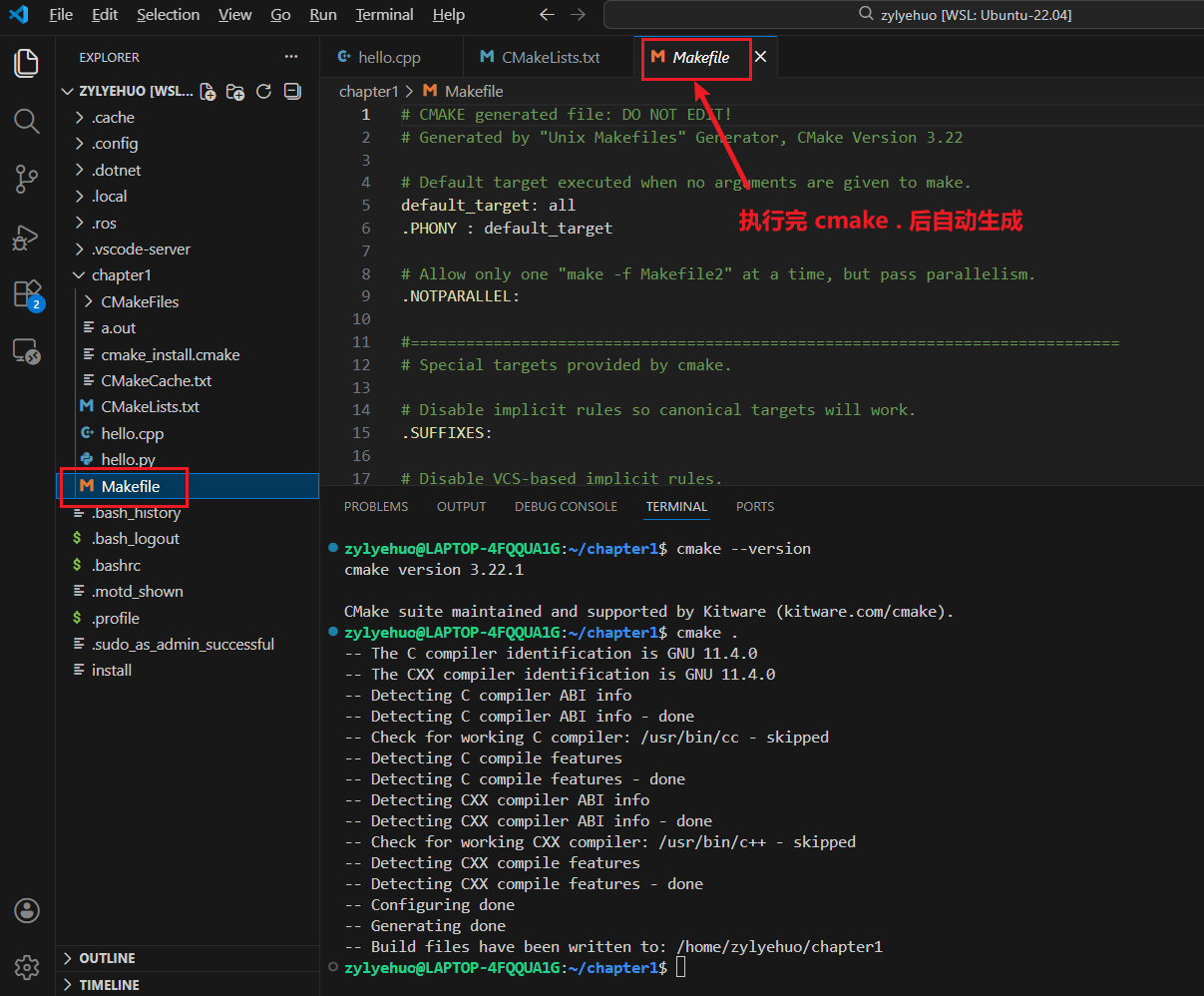Viewport: 1204px width, 996px height.
Task: Go back with the navigation arrow
Action: pyautogui.click(x=546, y=15)
